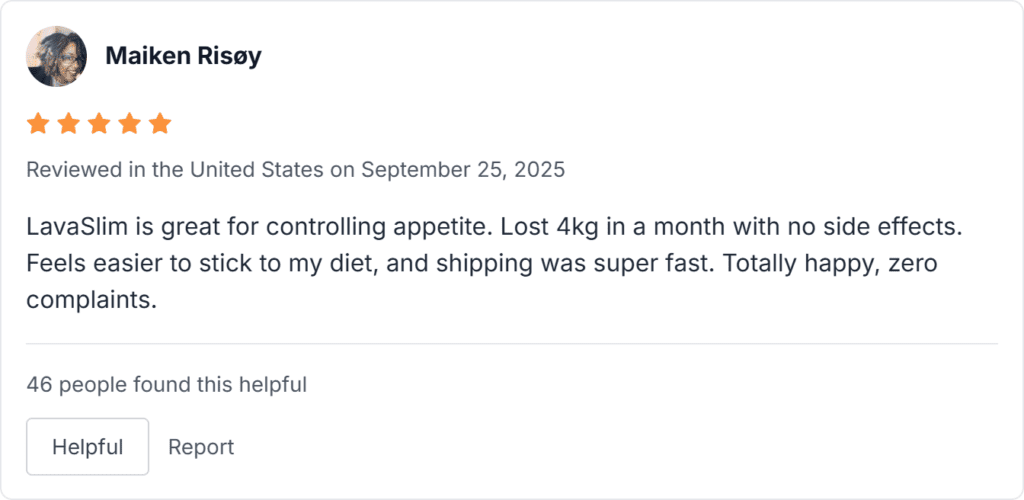Click the third (middle) rating star
1024x500 pixels.
pyautogui.click(x=99, y=124)
